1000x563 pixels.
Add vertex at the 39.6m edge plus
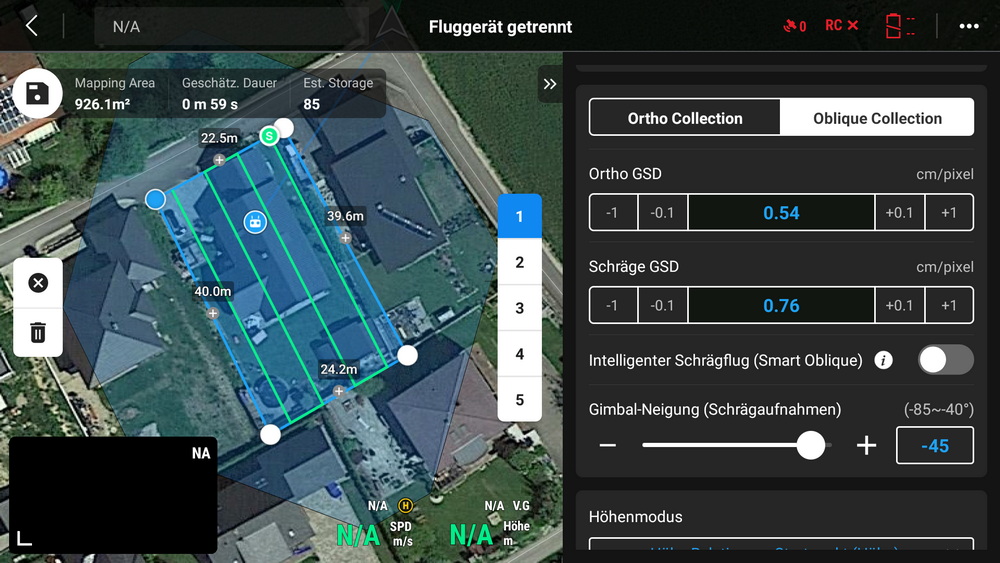(x=345, y=238)
